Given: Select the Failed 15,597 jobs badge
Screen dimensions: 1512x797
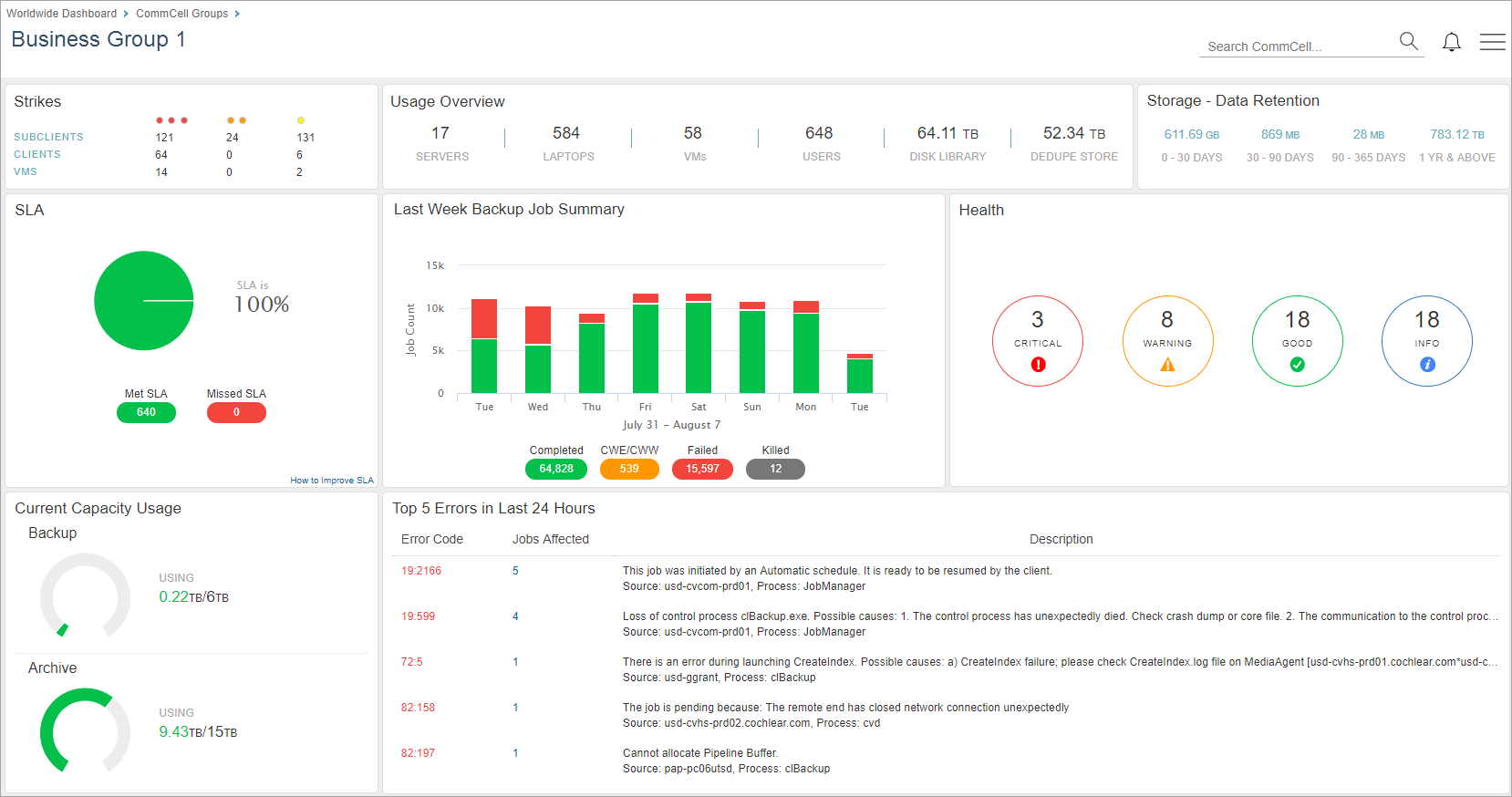Looking at the screenshot, I should tap(702, 469).
